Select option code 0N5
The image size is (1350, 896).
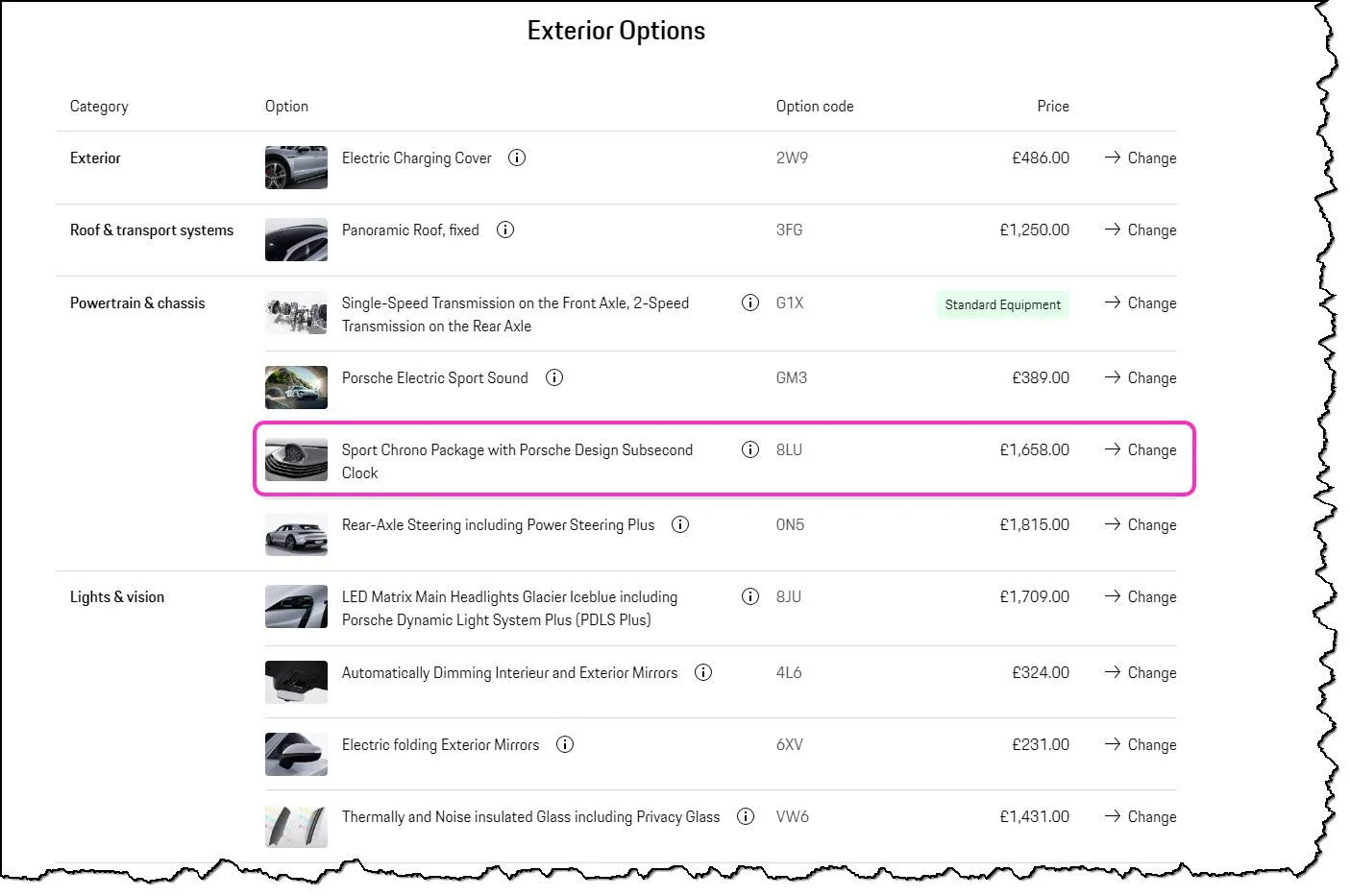tap(790, 524)
